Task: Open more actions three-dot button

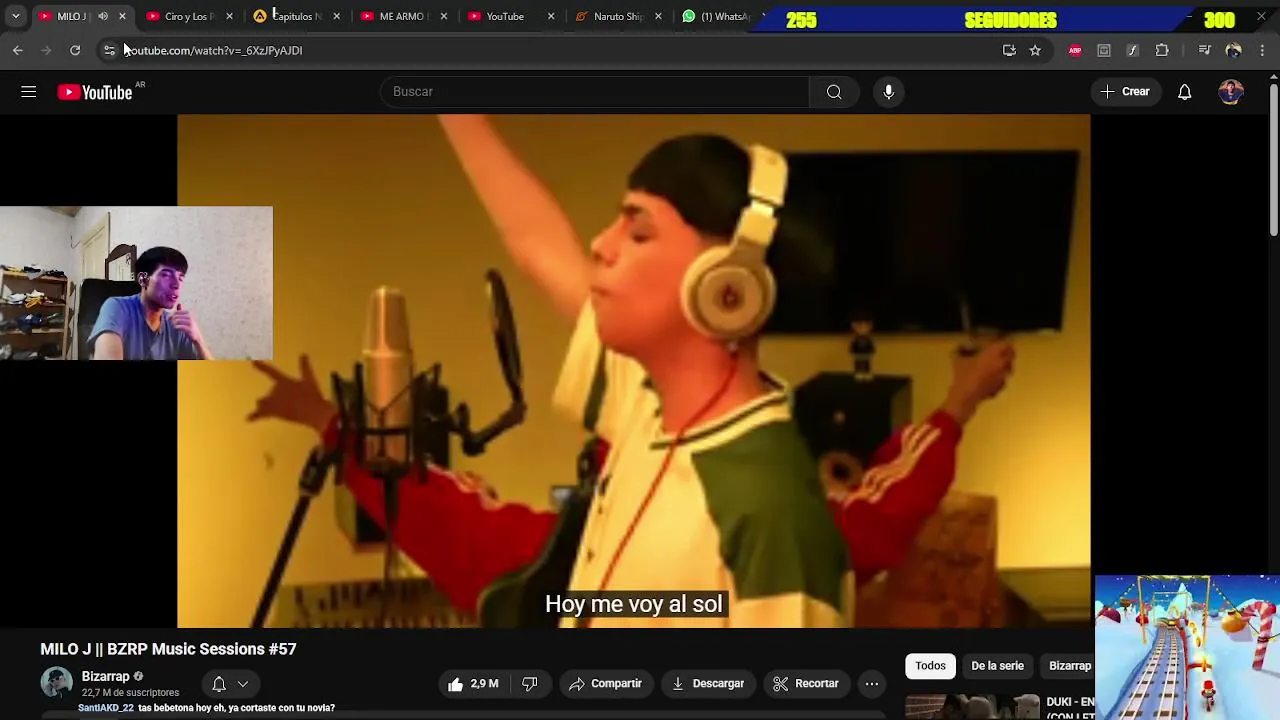Action: point(872,684)
